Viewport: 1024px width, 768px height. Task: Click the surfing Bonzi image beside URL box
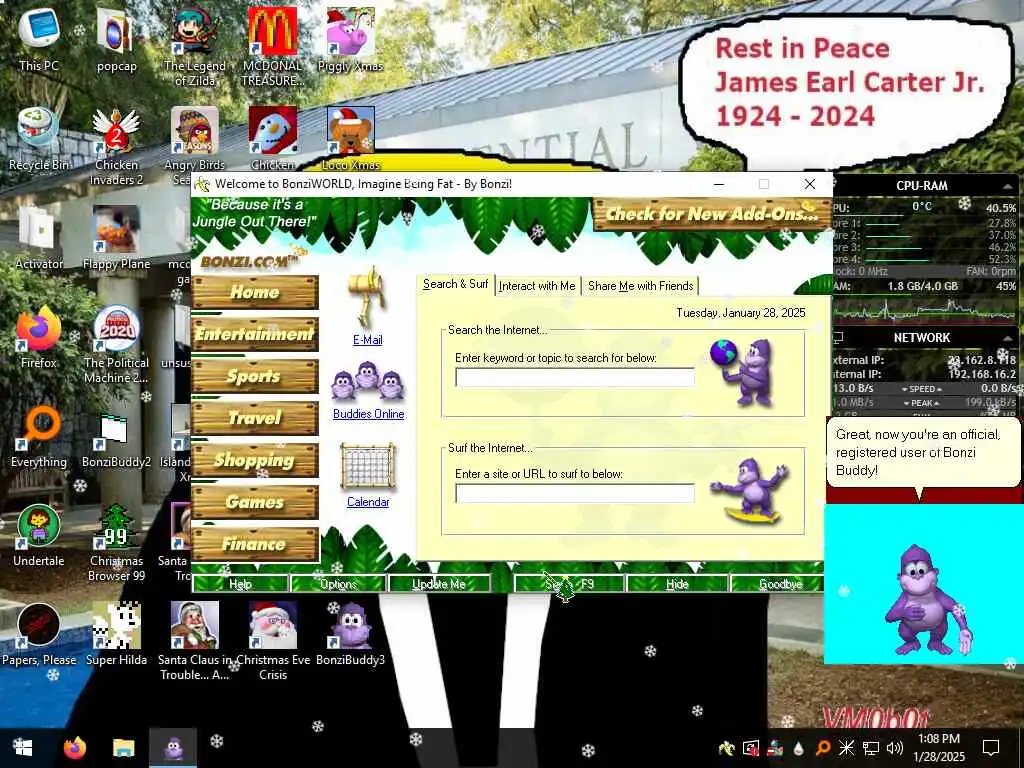pos(750,491)
